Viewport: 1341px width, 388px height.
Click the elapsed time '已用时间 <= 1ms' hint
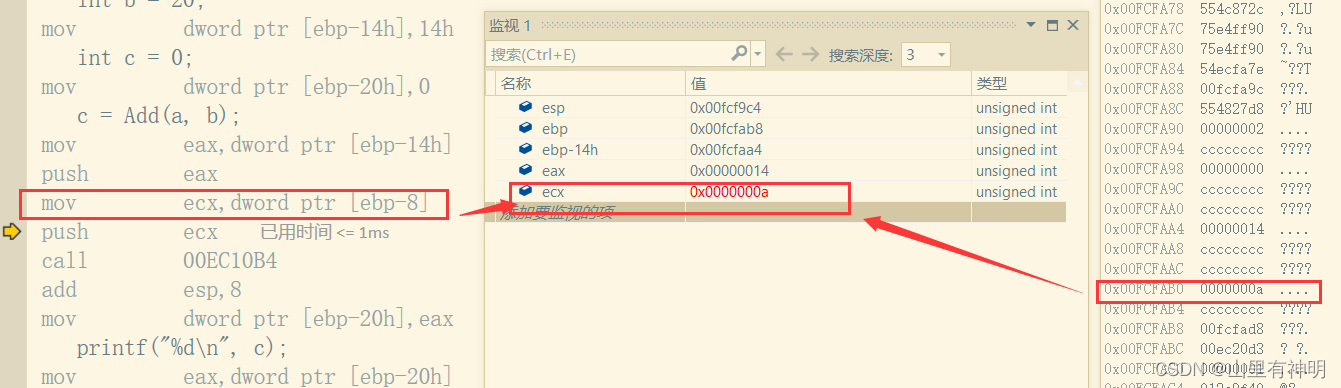324,232
